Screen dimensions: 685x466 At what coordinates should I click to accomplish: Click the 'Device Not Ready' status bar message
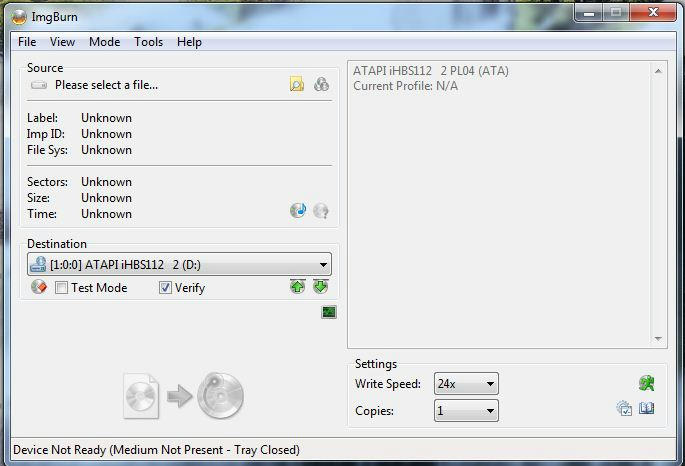coord(156,450)
